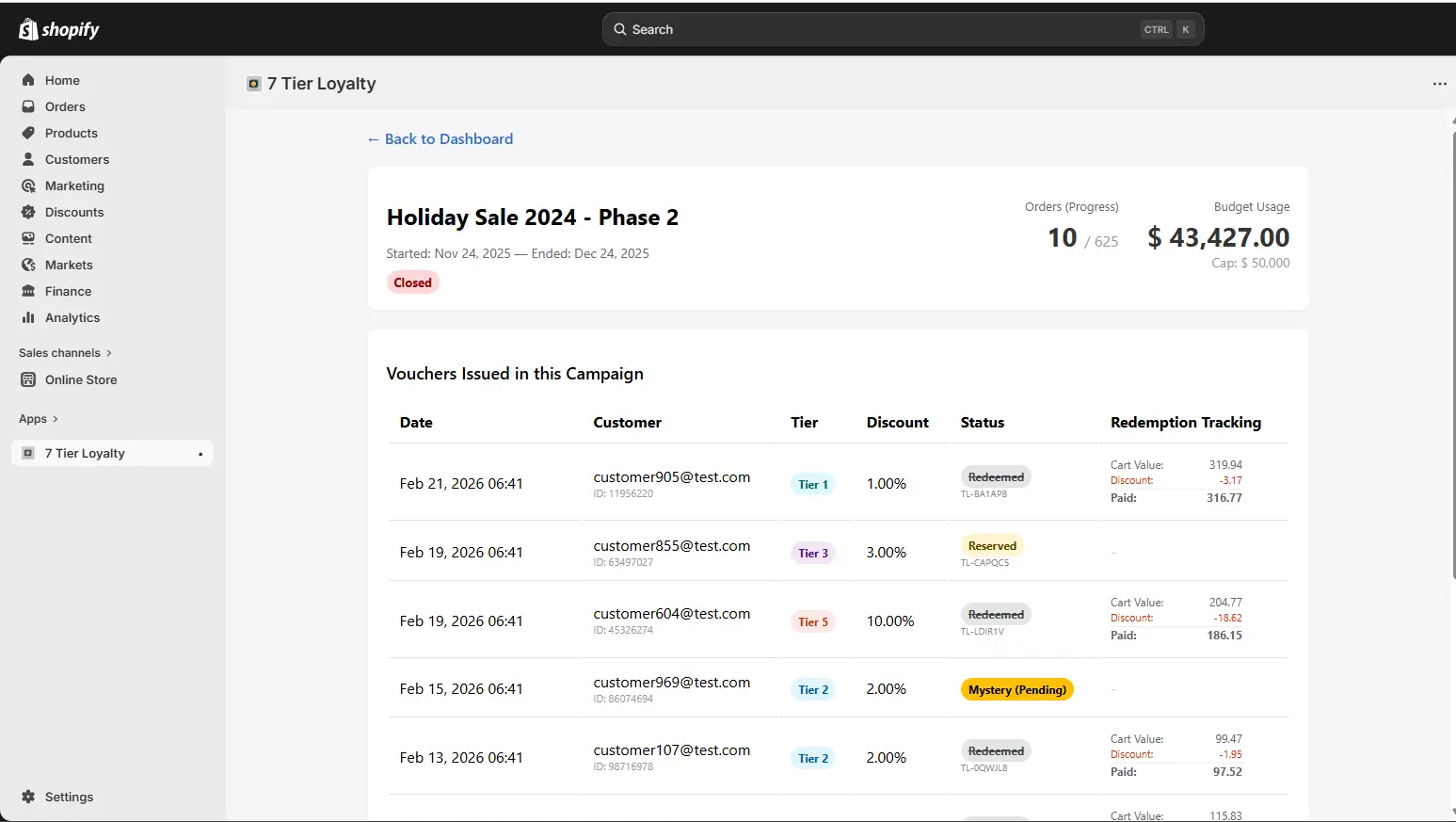Click voucher code TL-CAPQC5
Viewport: 1456px width, 822px height.
(984, 563)
